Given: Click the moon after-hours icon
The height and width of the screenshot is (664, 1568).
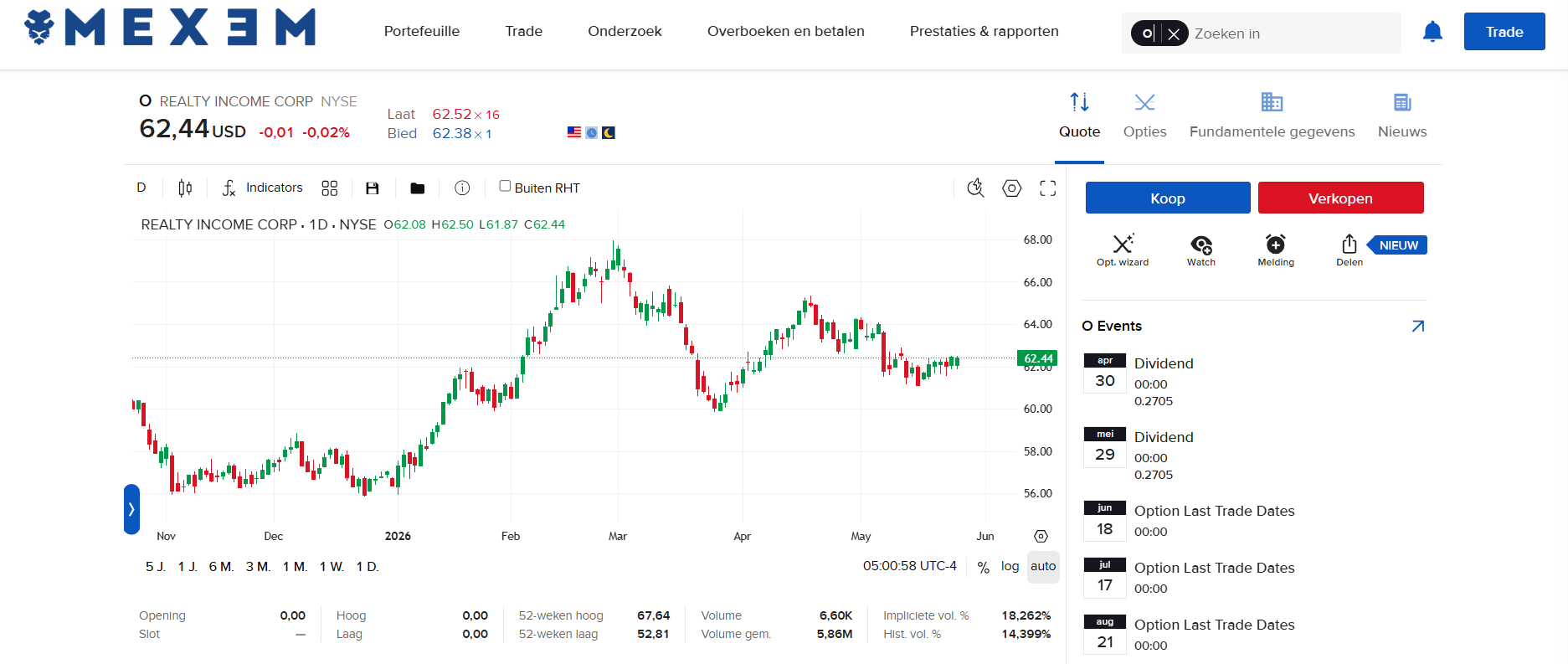Looking at the screenshot, I should (609, 132).
